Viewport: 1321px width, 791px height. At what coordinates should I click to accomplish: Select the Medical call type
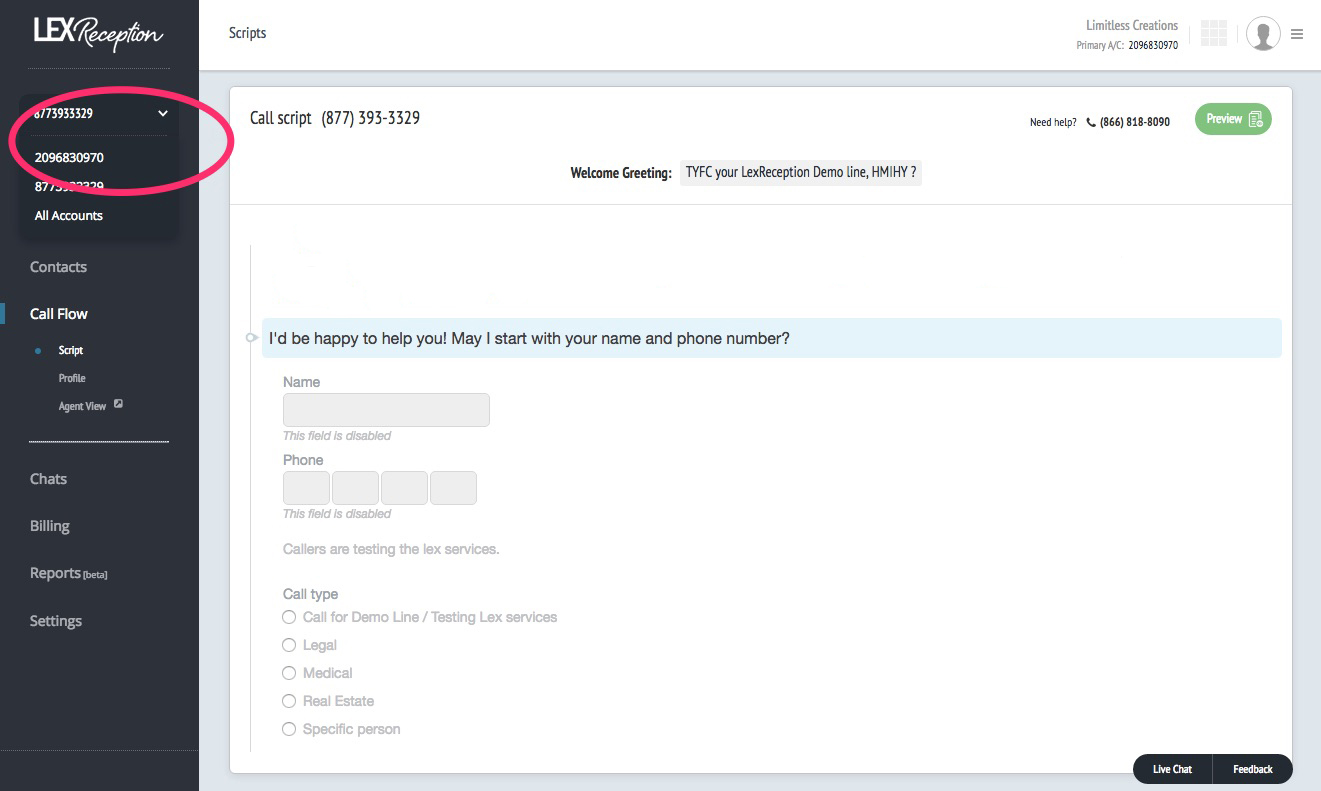pos(289,673)
